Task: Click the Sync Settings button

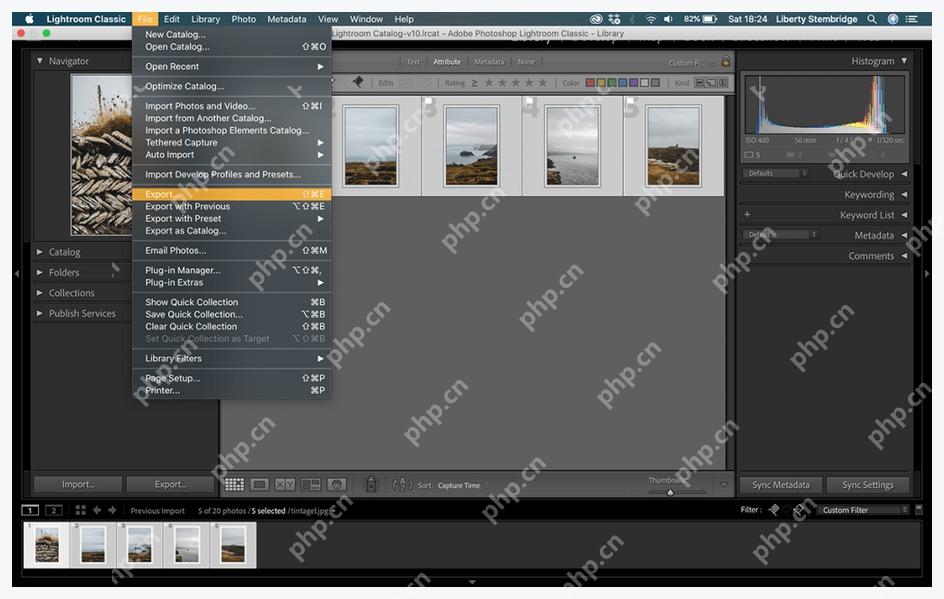Action: (868, 485)
